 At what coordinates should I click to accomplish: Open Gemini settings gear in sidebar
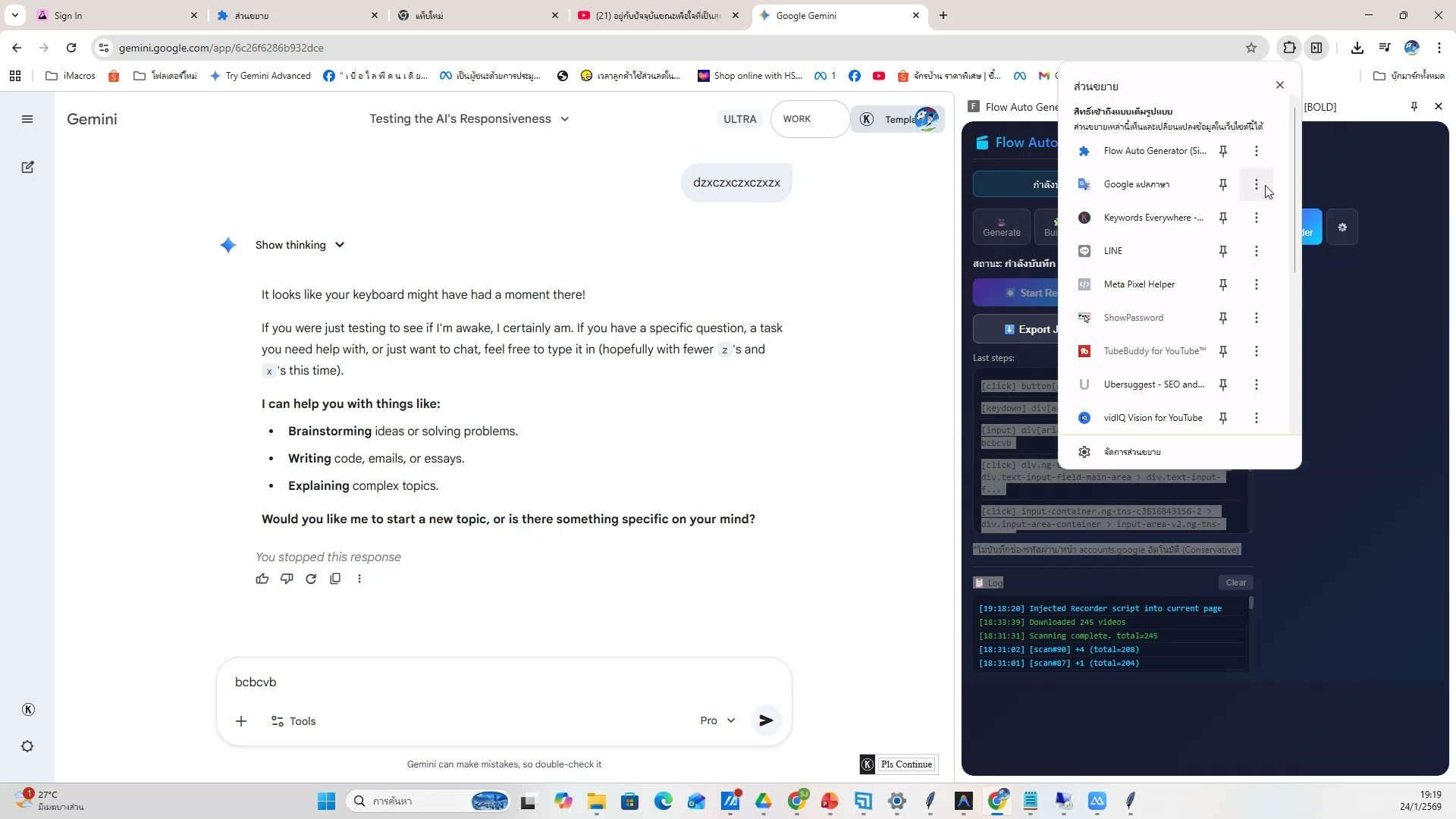coord(27,746)
